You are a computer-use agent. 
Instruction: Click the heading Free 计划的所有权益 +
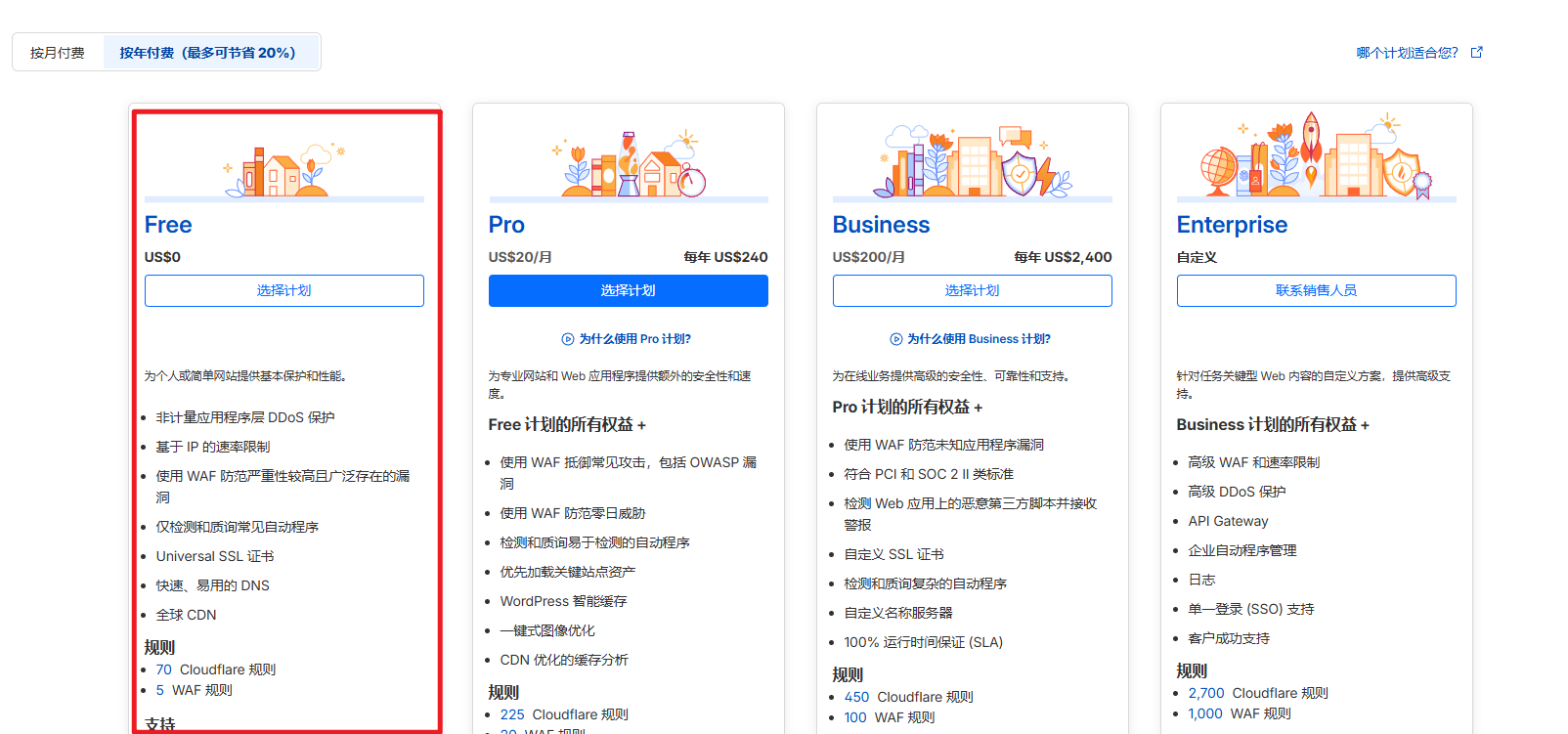[x=567, y=425]
